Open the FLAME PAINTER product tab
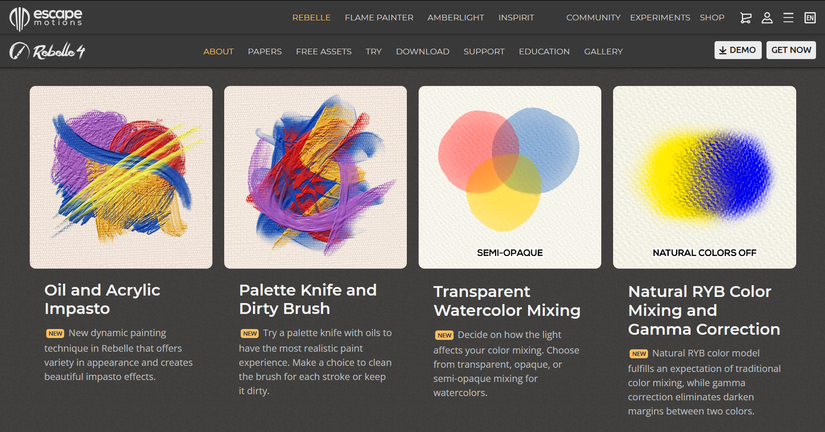Image resolution: width=825 pixels, height=432 pixels. click(379, 17)
